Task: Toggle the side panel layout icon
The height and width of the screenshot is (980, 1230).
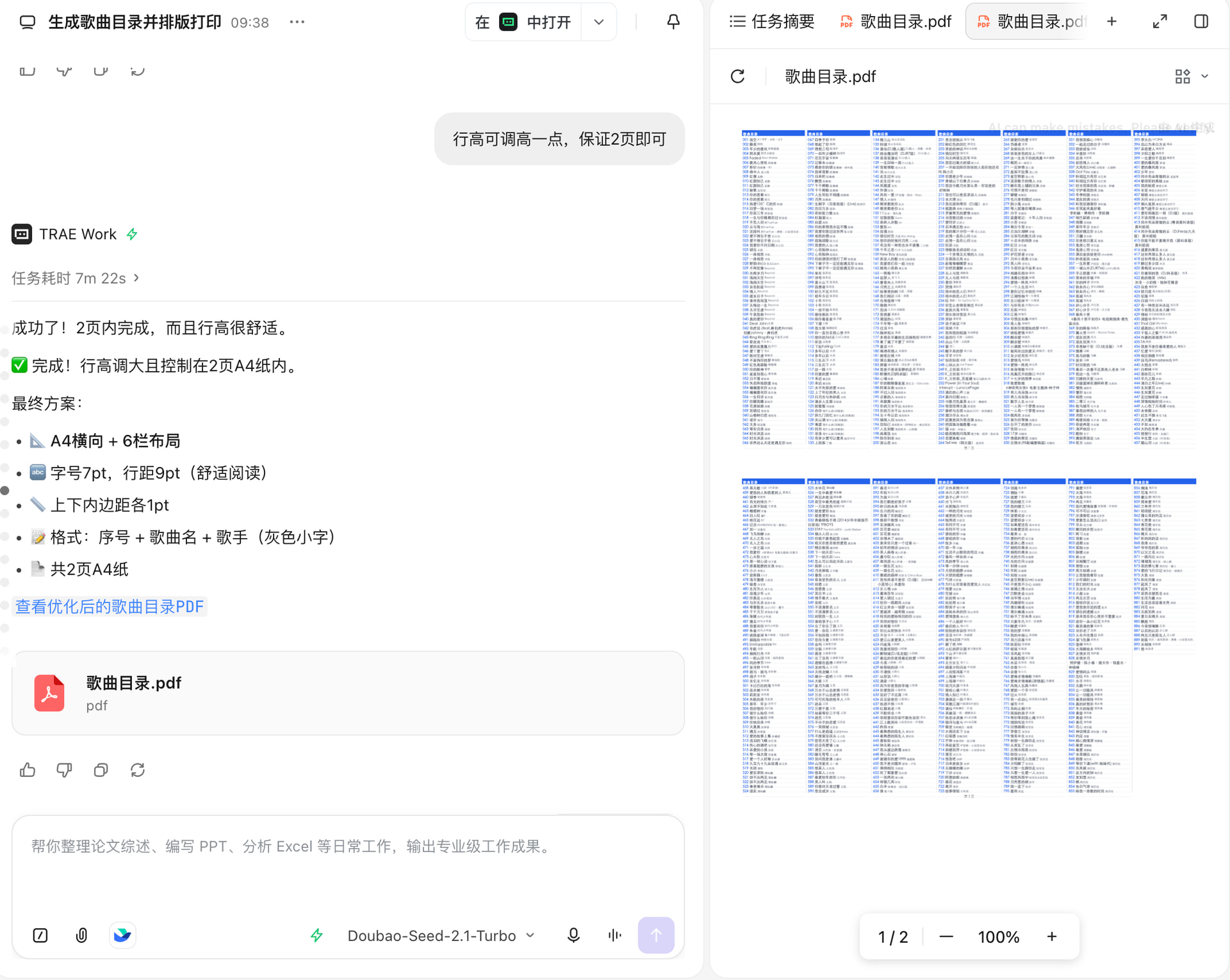Action: [x=1201, y=22]
